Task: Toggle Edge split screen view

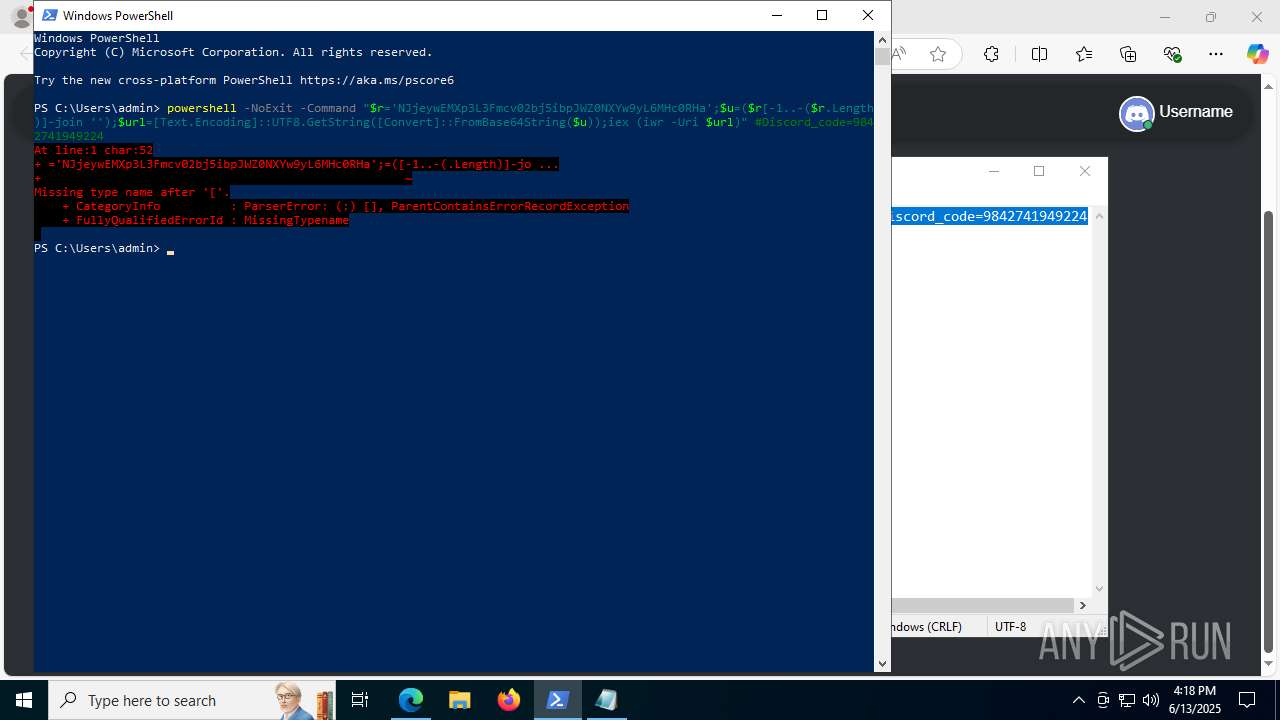Action: coord(1039,54)
